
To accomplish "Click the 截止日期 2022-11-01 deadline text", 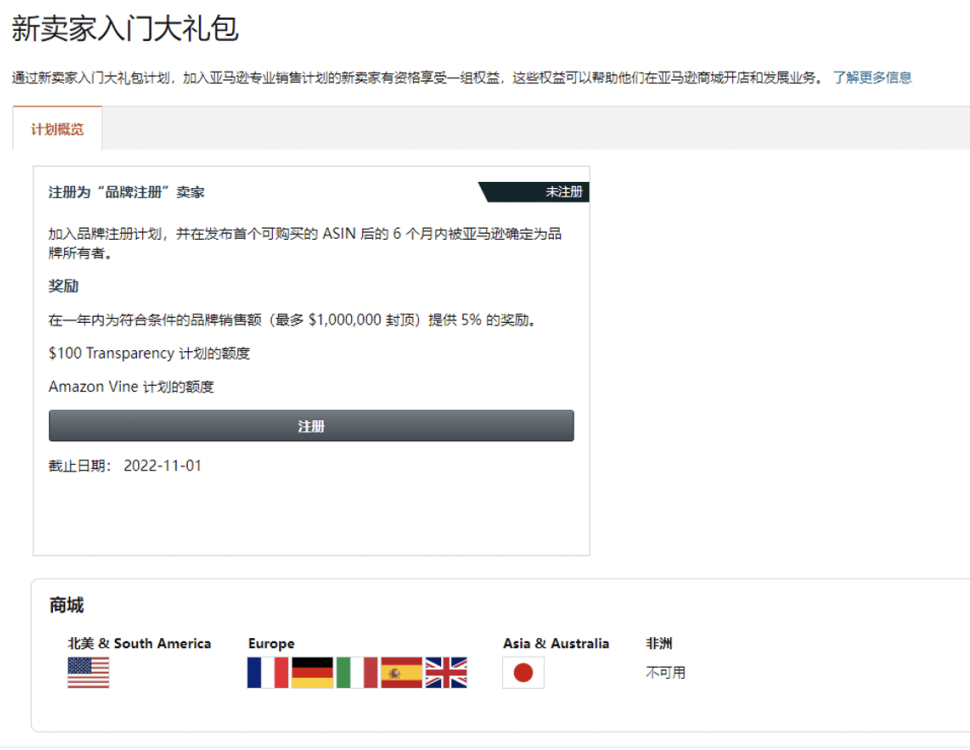I will click(x=125, y=466).
